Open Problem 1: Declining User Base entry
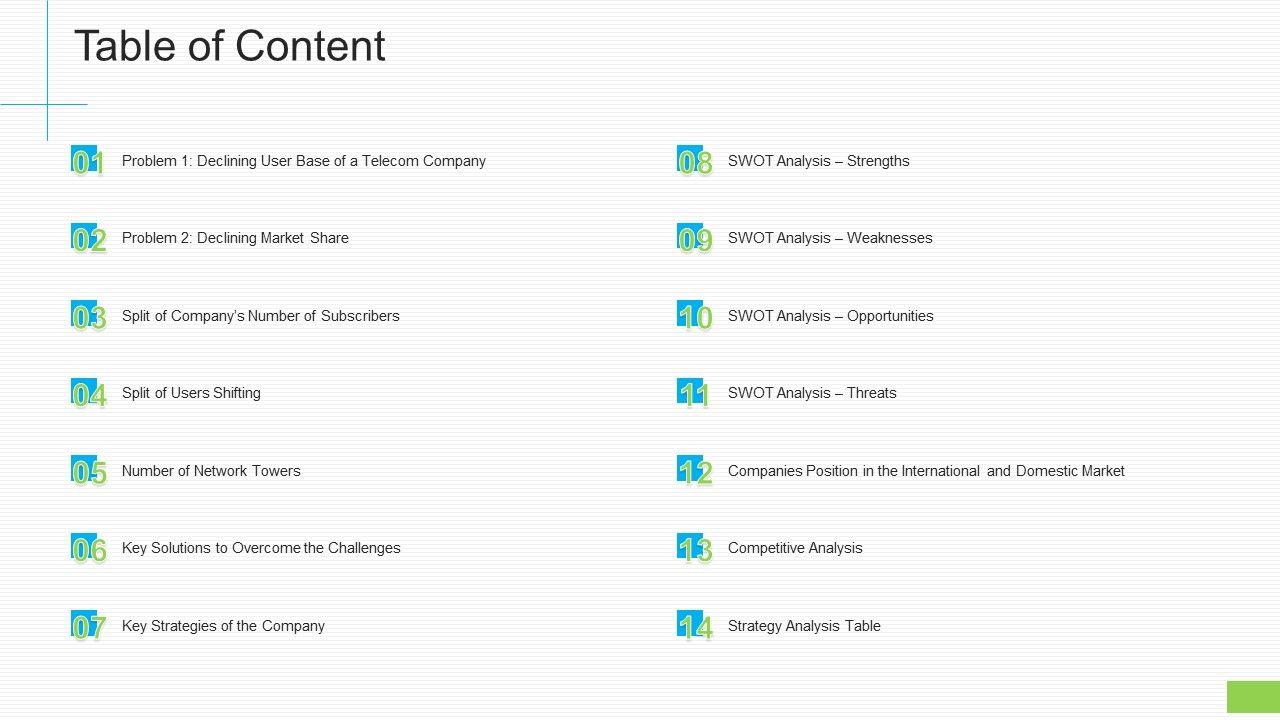 (303, 161)
